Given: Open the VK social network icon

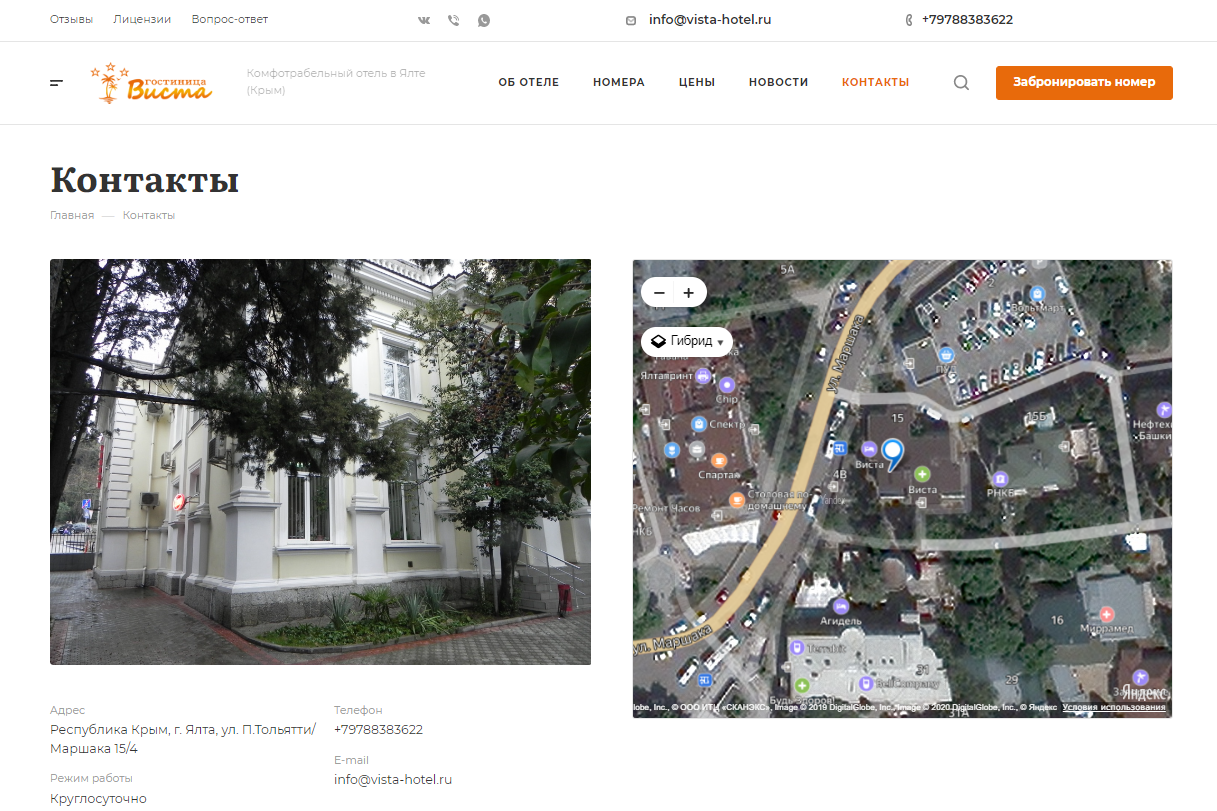Looking at the screenshot, I should click(x=424, y=20).
